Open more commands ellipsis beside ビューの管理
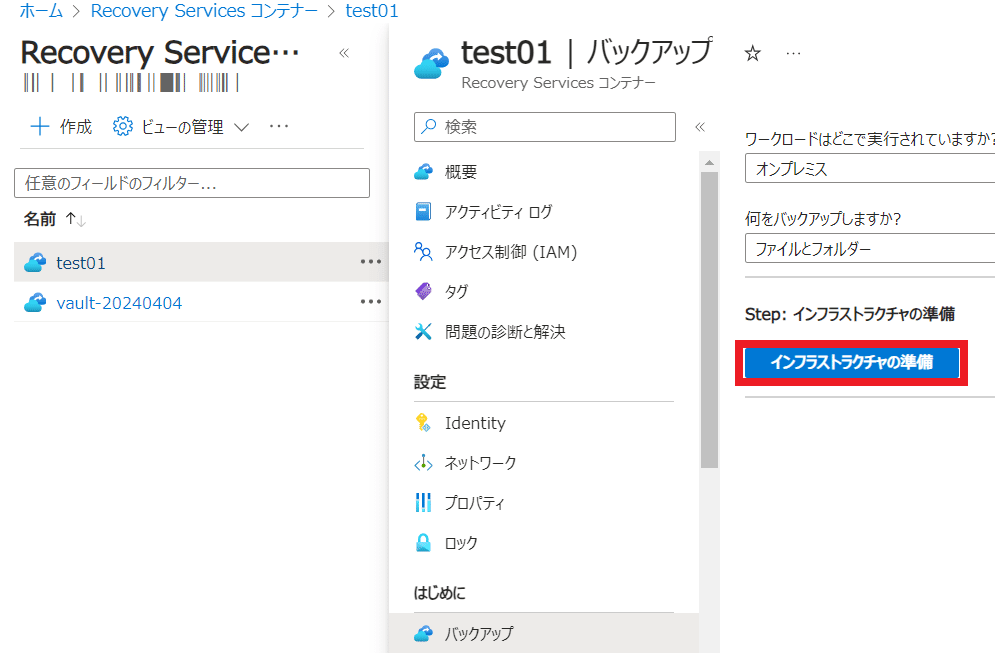Viewport: 995px width, 653px height. [279, 126]
